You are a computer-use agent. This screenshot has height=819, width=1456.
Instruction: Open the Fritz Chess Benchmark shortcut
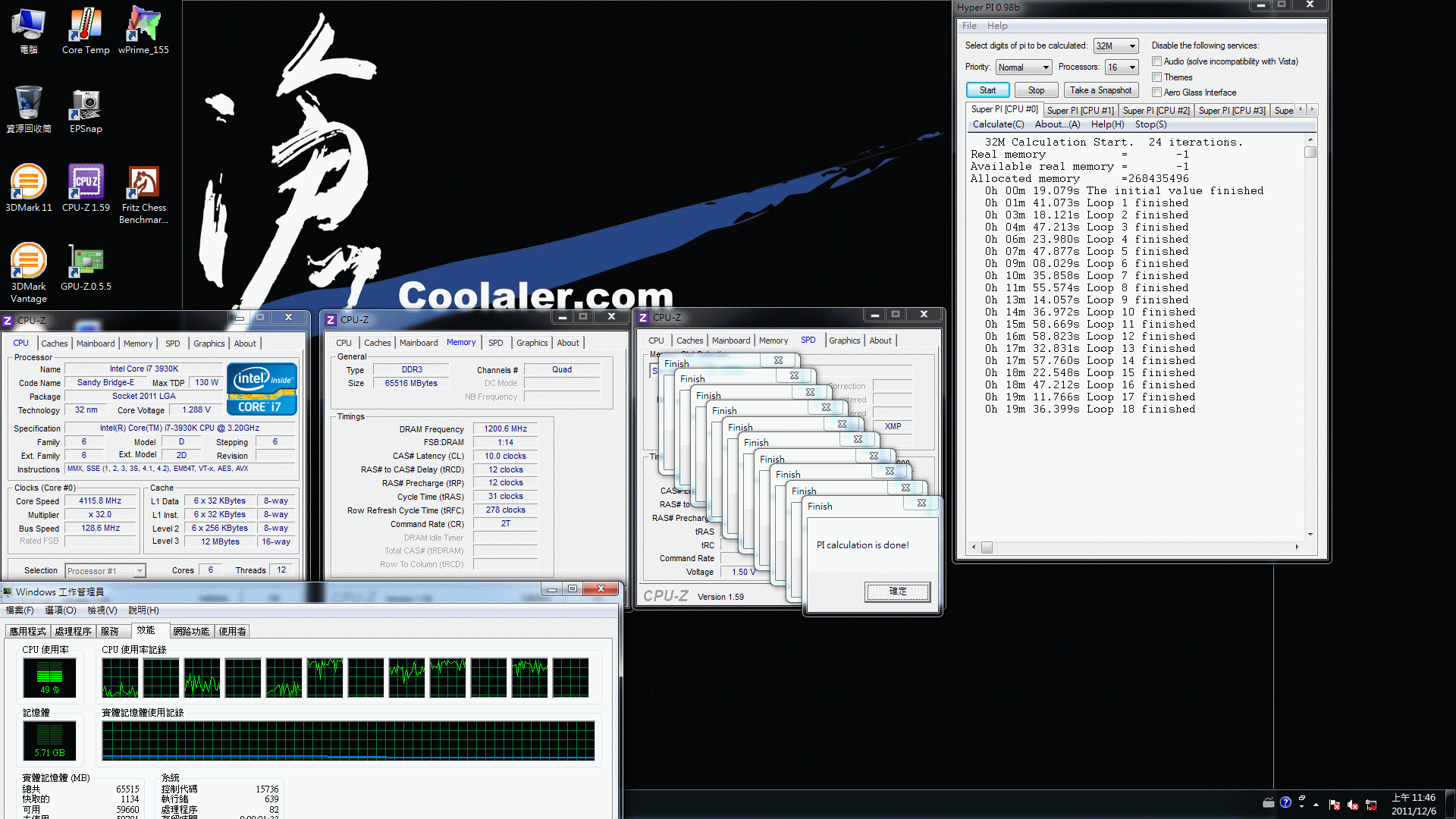143,194
